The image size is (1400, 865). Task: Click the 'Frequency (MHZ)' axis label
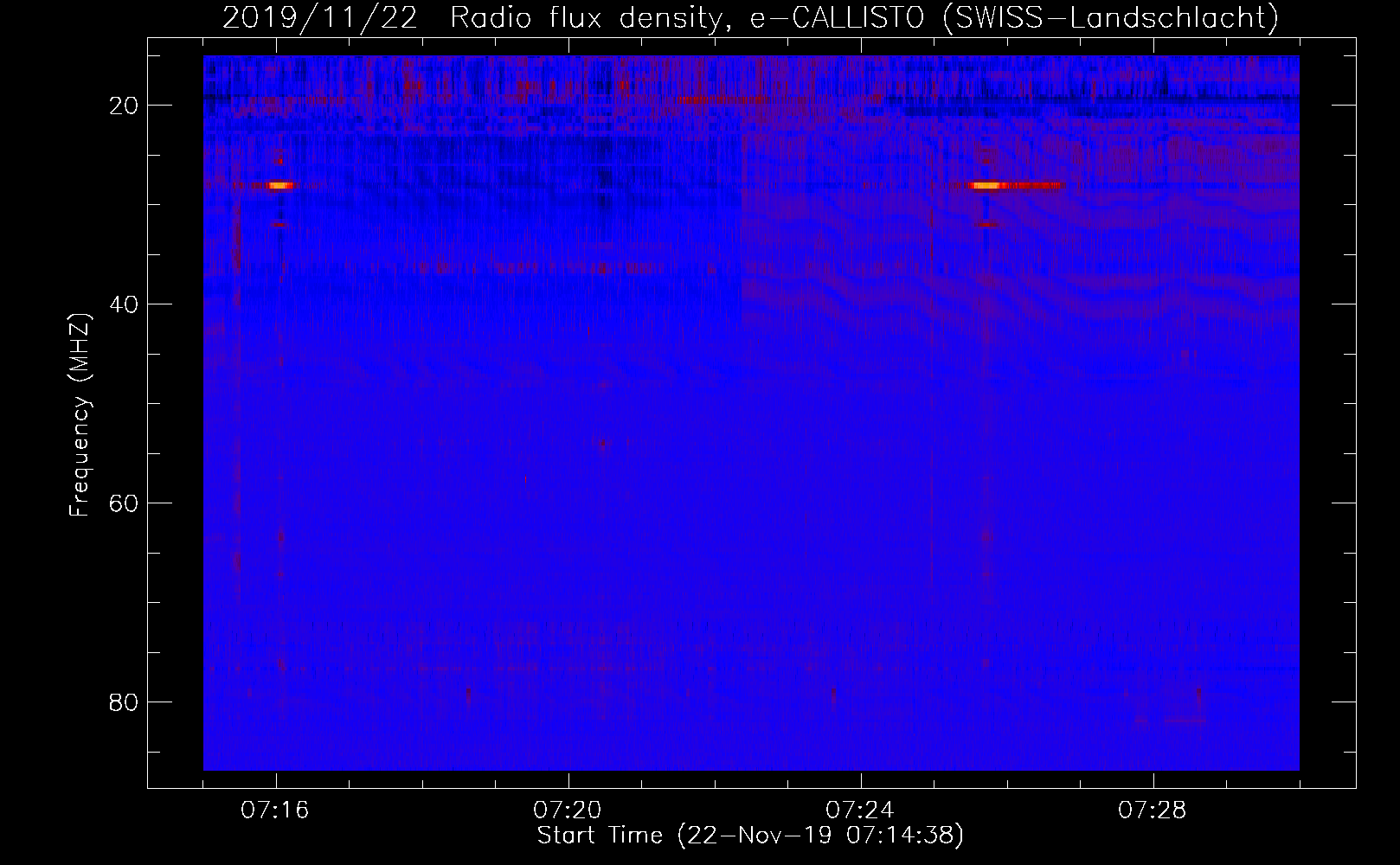(80, 415)
